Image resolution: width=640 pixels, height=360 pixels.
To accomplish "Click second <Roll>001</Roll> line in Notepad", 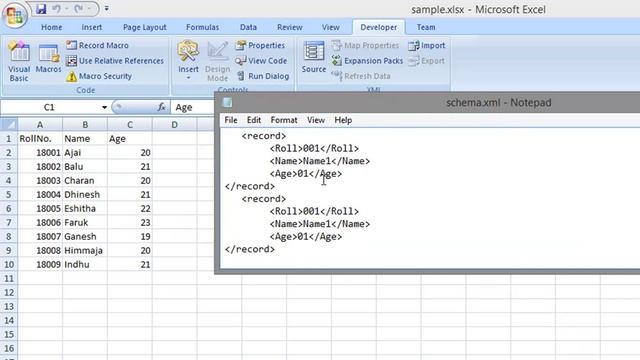I will tap(314, 211).
